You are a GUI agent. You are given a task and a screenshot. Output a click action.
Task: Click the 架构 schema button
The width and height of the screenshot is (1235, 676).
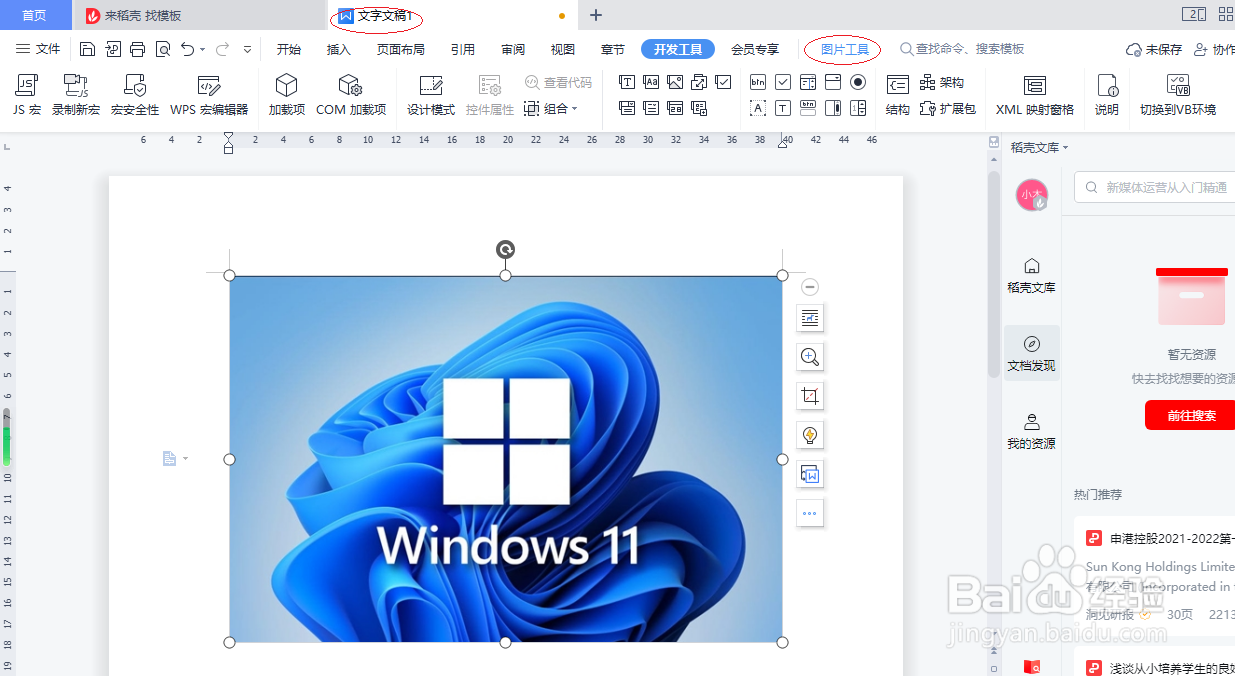pos(942,82)
